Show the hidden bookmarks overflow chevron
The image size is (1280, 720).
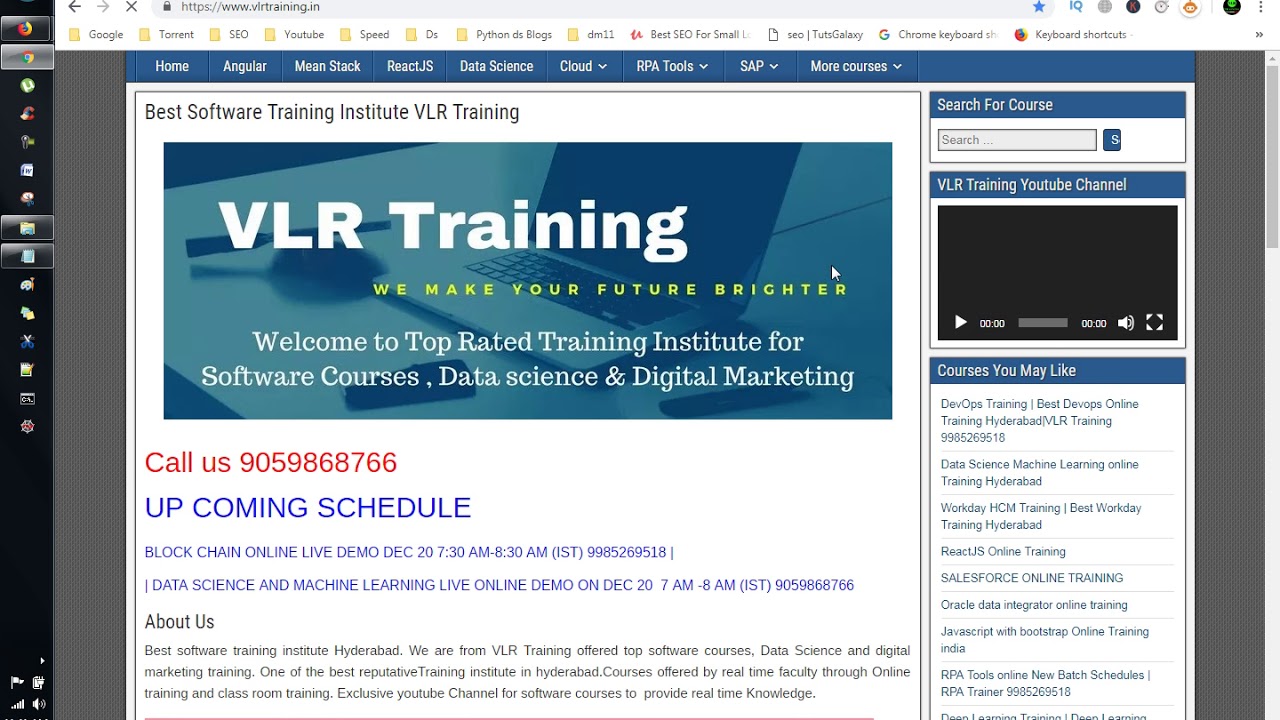pos(1259,34)
